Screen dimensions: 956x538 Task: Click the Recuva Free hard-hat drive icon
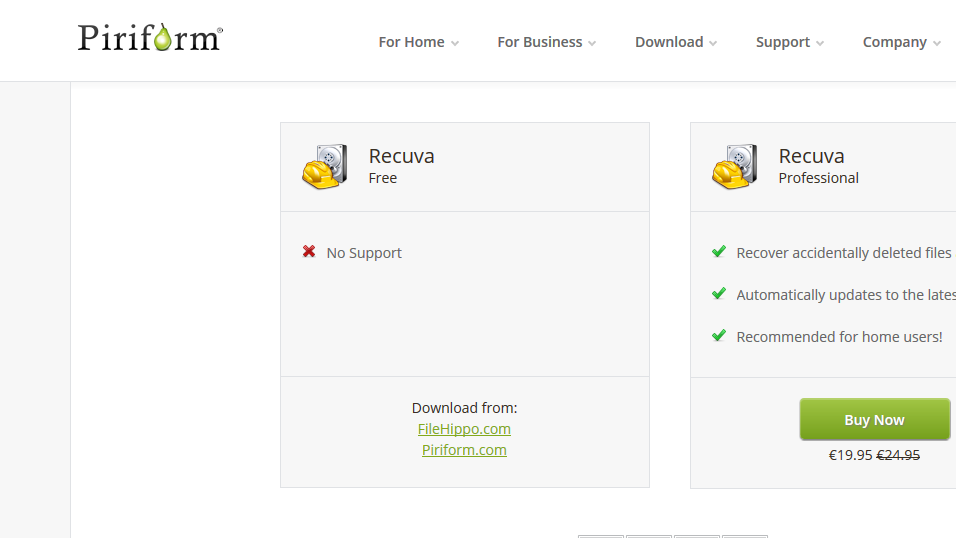pos(325,167)
